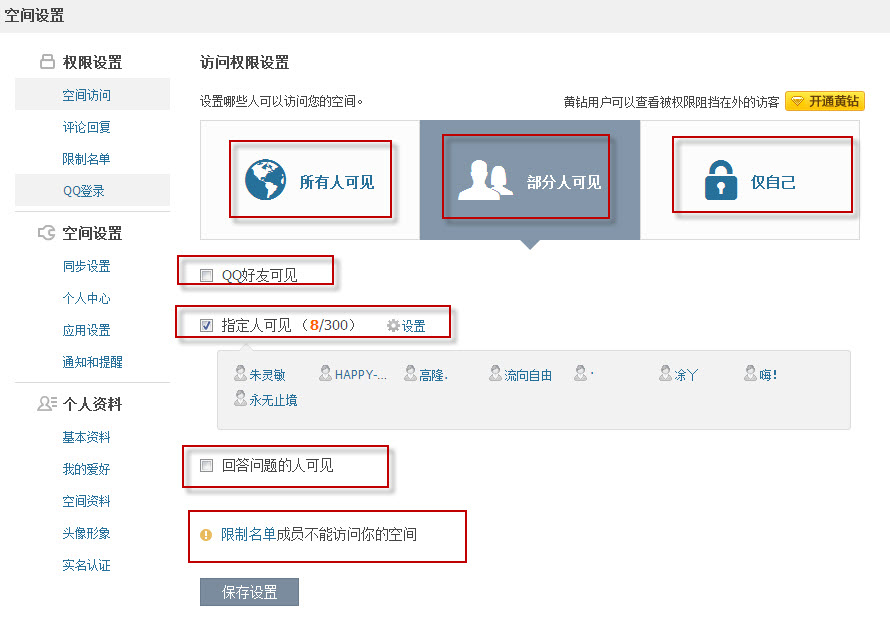Click the avatar icon of 涂丫
Image resolution: width=890 pixels, height=617 pixels.
pyautogui.click(x=665, y=373)
